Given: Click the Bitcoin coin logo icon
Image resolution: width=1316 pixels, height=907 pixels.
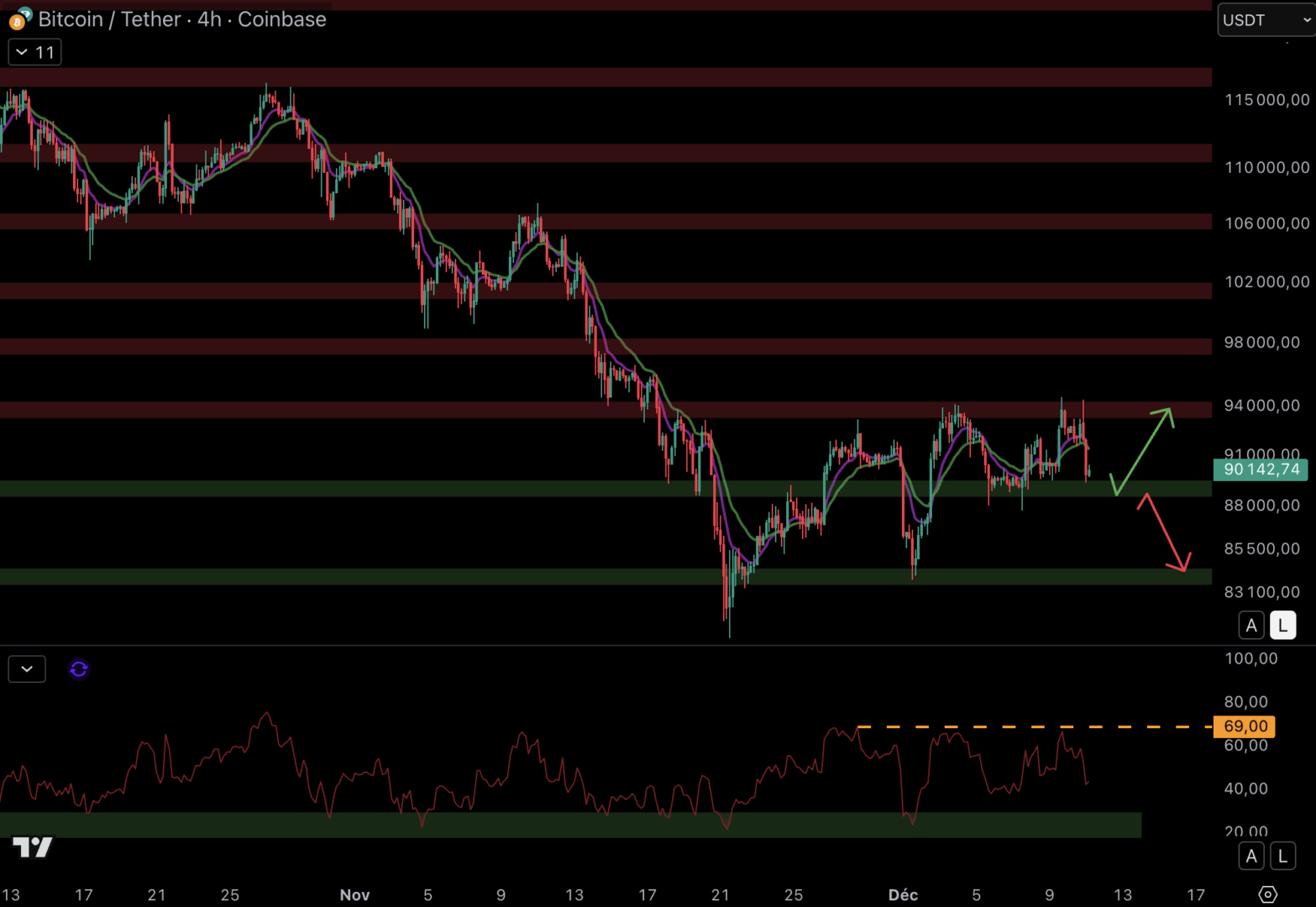Looking at the screenshot, I should tap(18, 19).
